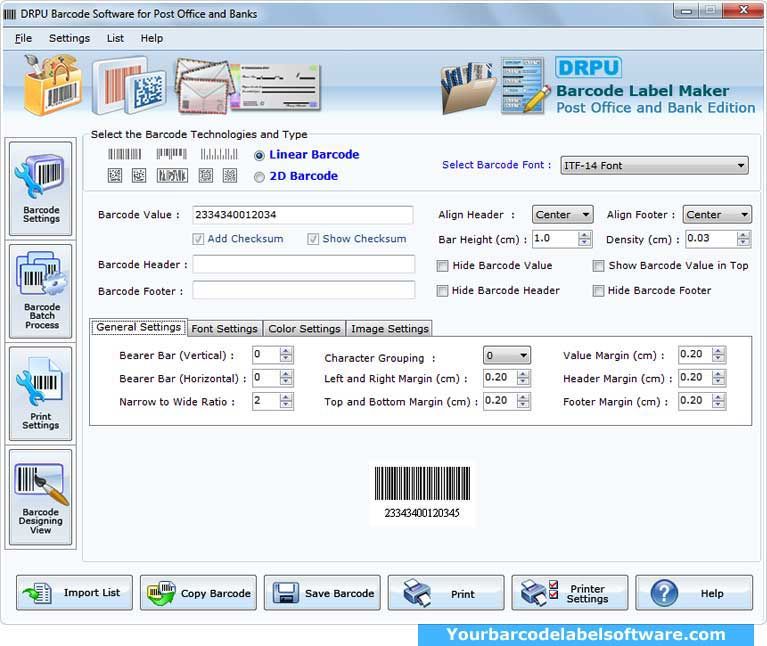
Task: Click the last 2D barcode sample icon
Action: (230, 176)
